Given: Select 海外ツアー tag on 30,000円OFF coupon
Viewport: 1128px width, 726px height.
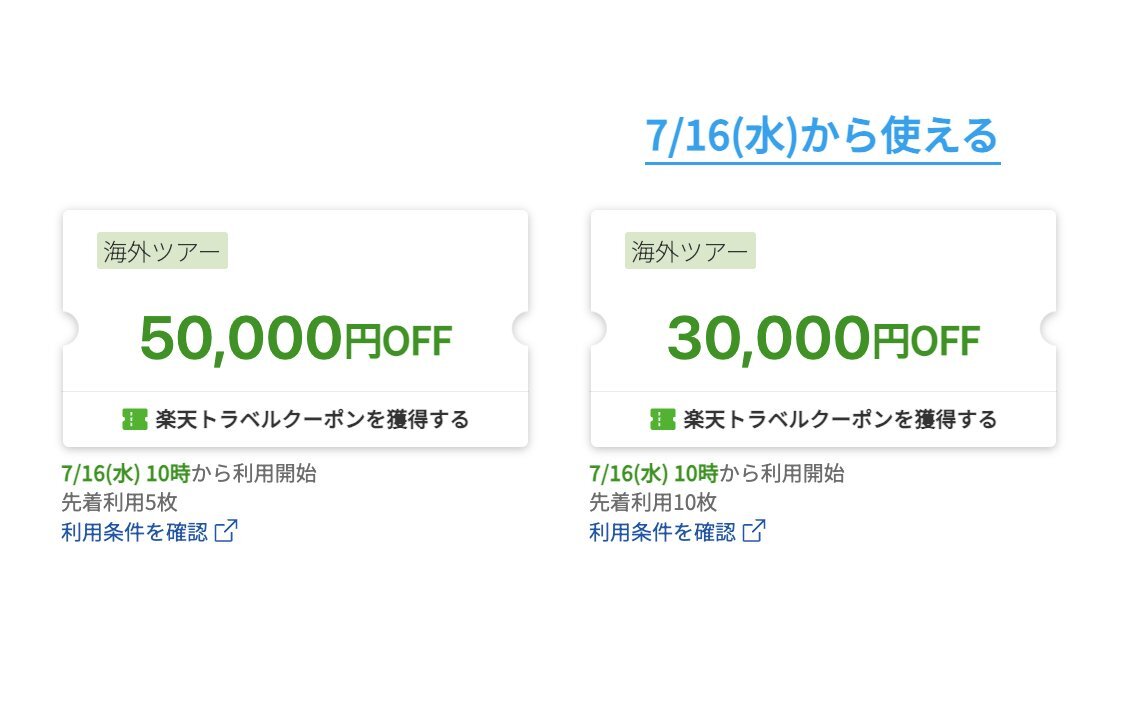Looking at the screenshot, I should click(x=691, y=251).
